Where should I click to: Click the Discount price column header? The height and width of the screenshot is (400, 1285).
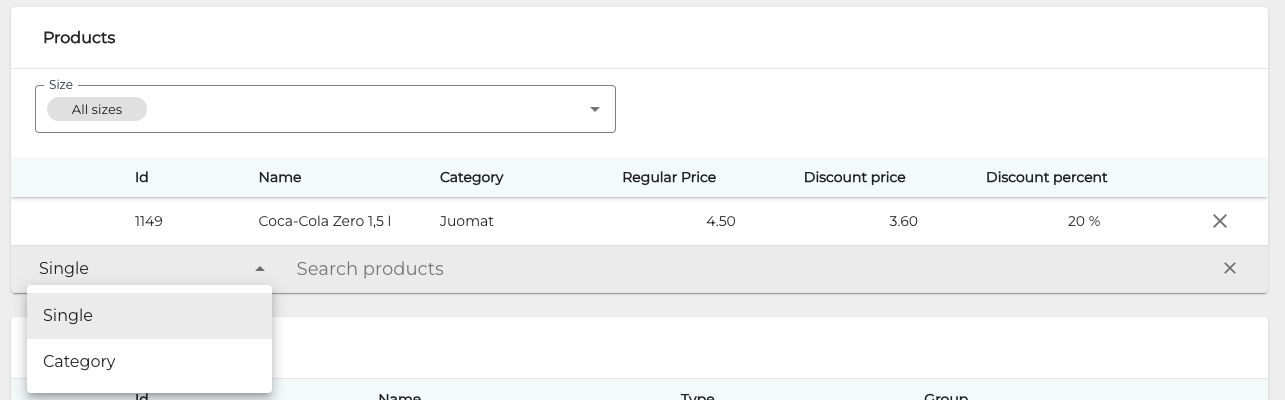tap(854, 177)
